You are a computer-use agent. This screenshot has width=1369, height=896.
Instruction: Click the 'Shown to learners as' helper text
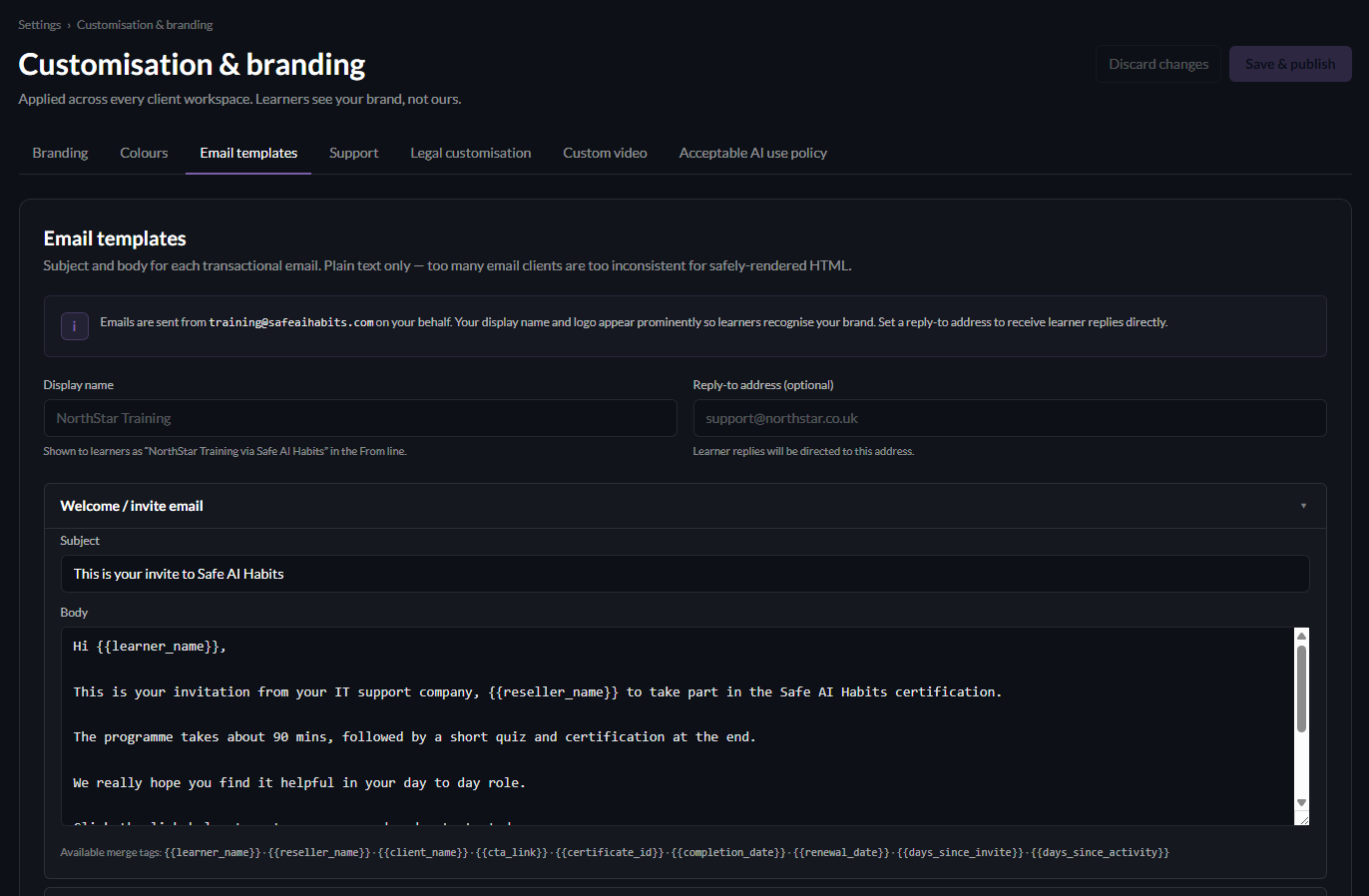225,451
